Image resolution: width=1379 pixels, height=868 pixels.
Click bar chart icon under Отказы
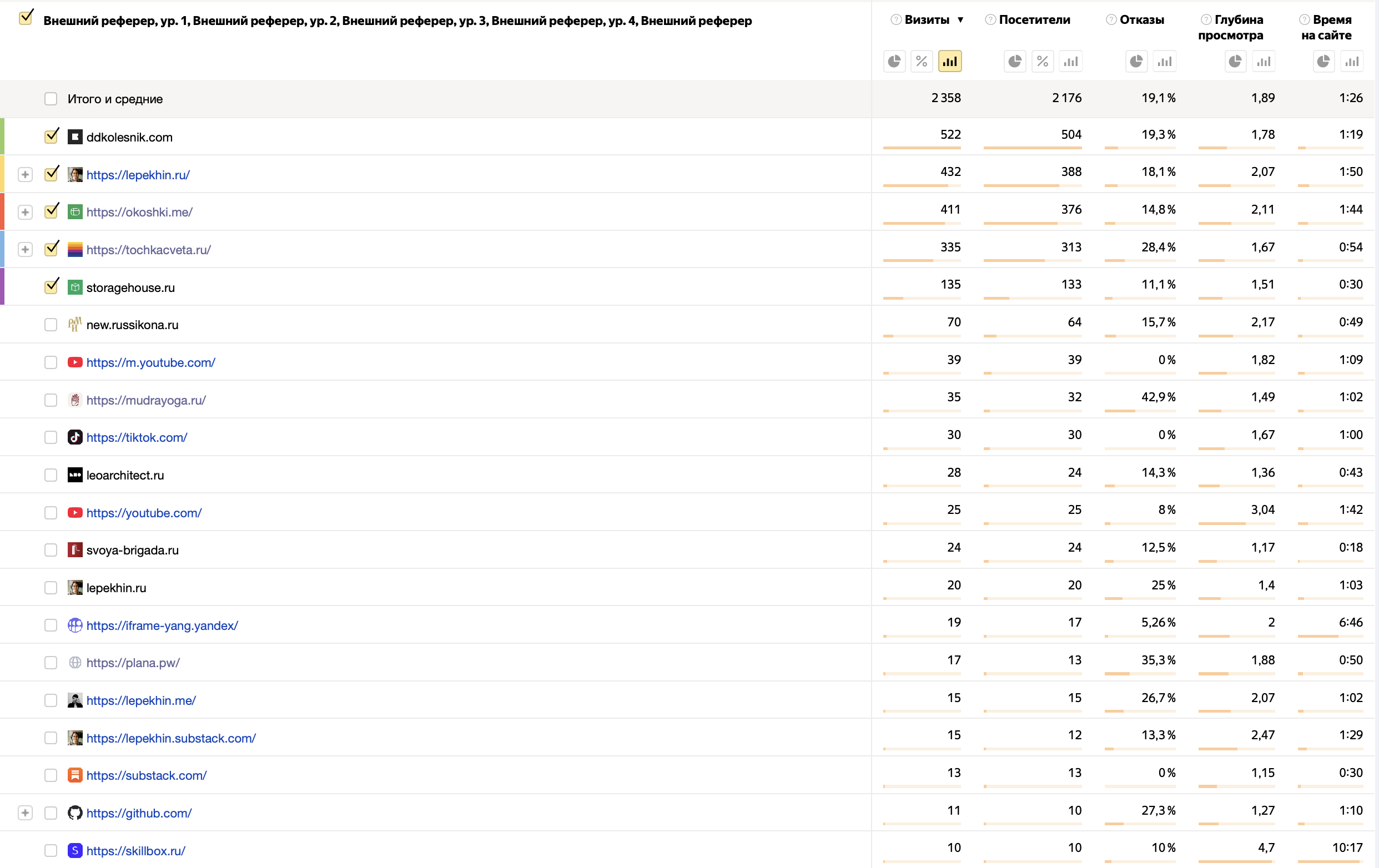1164,61
